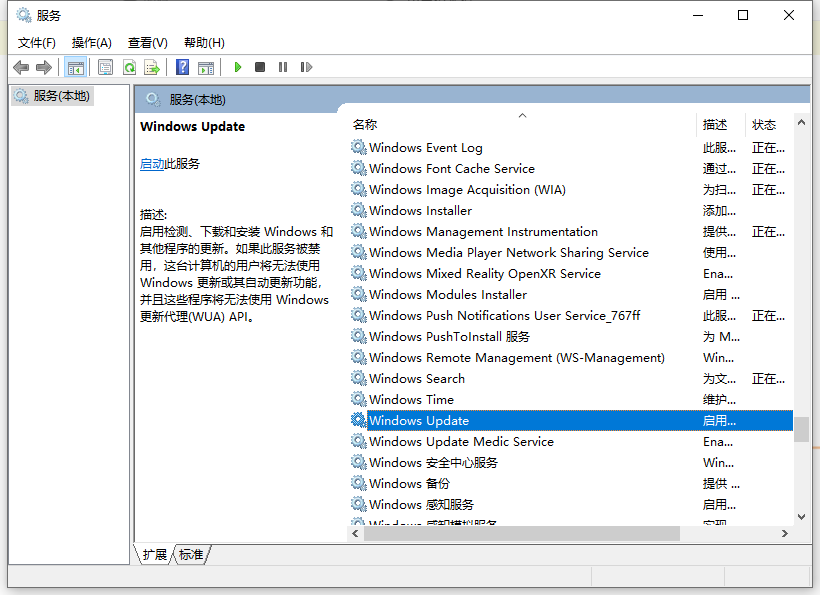Image resolution: width=820 pixels, height=595 pixels.
Task: Click the blue Help question mark icon
Action: [x=182, y=67]
